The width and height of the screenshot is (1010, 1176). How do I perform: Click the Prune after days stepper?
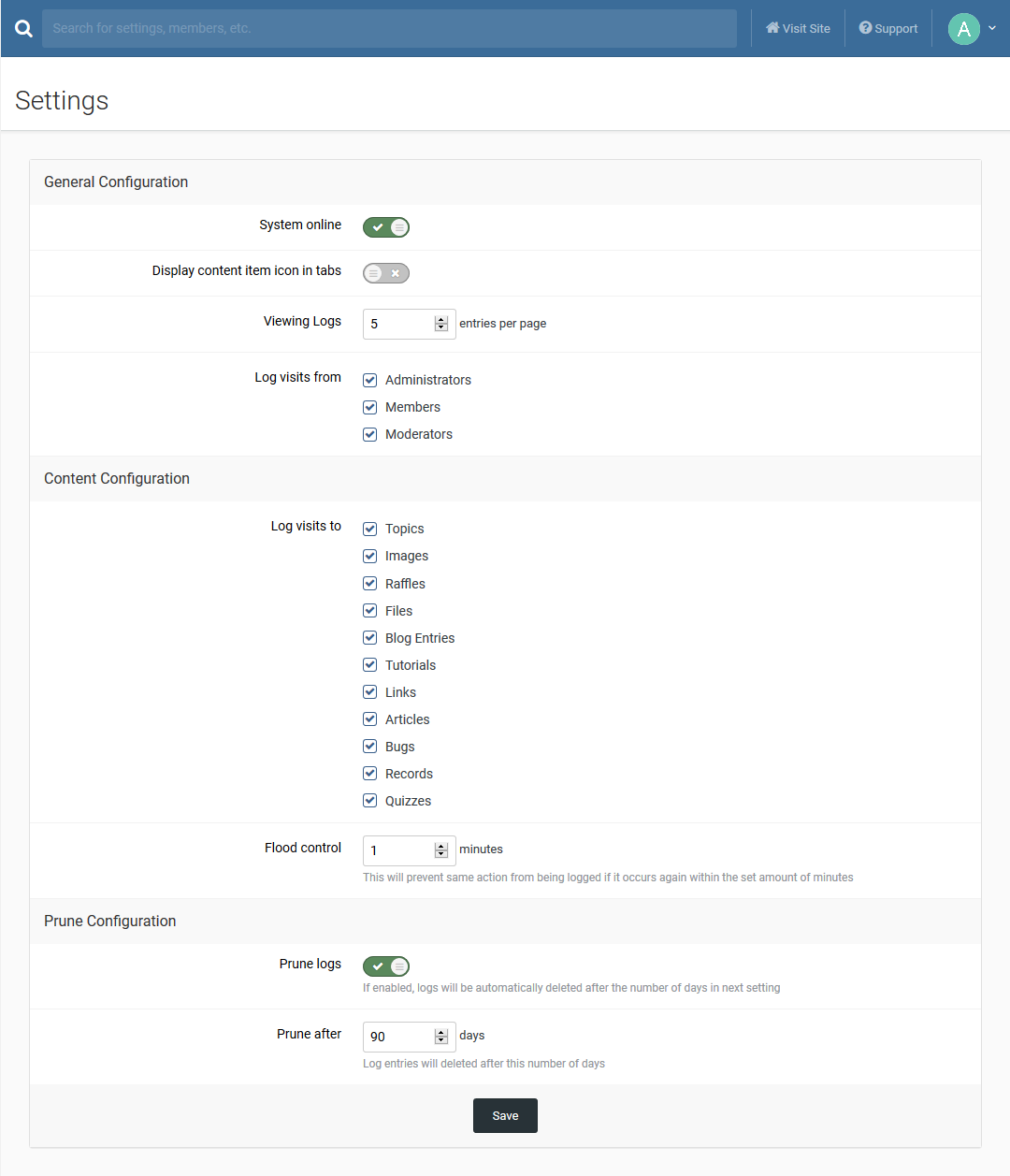point(441,1037)
